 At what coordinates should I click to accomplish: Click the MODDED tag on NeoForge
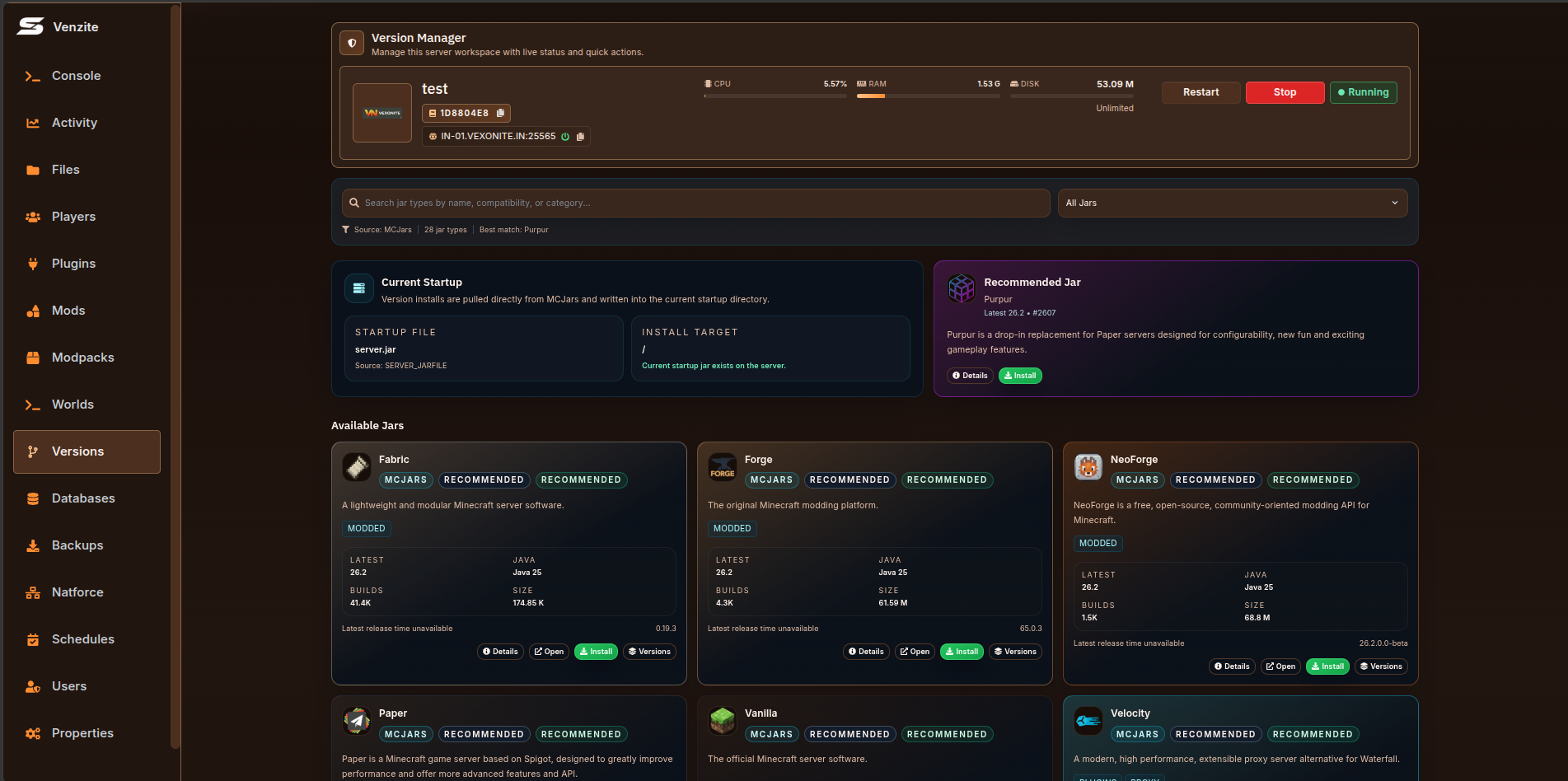coord(1098,544)
